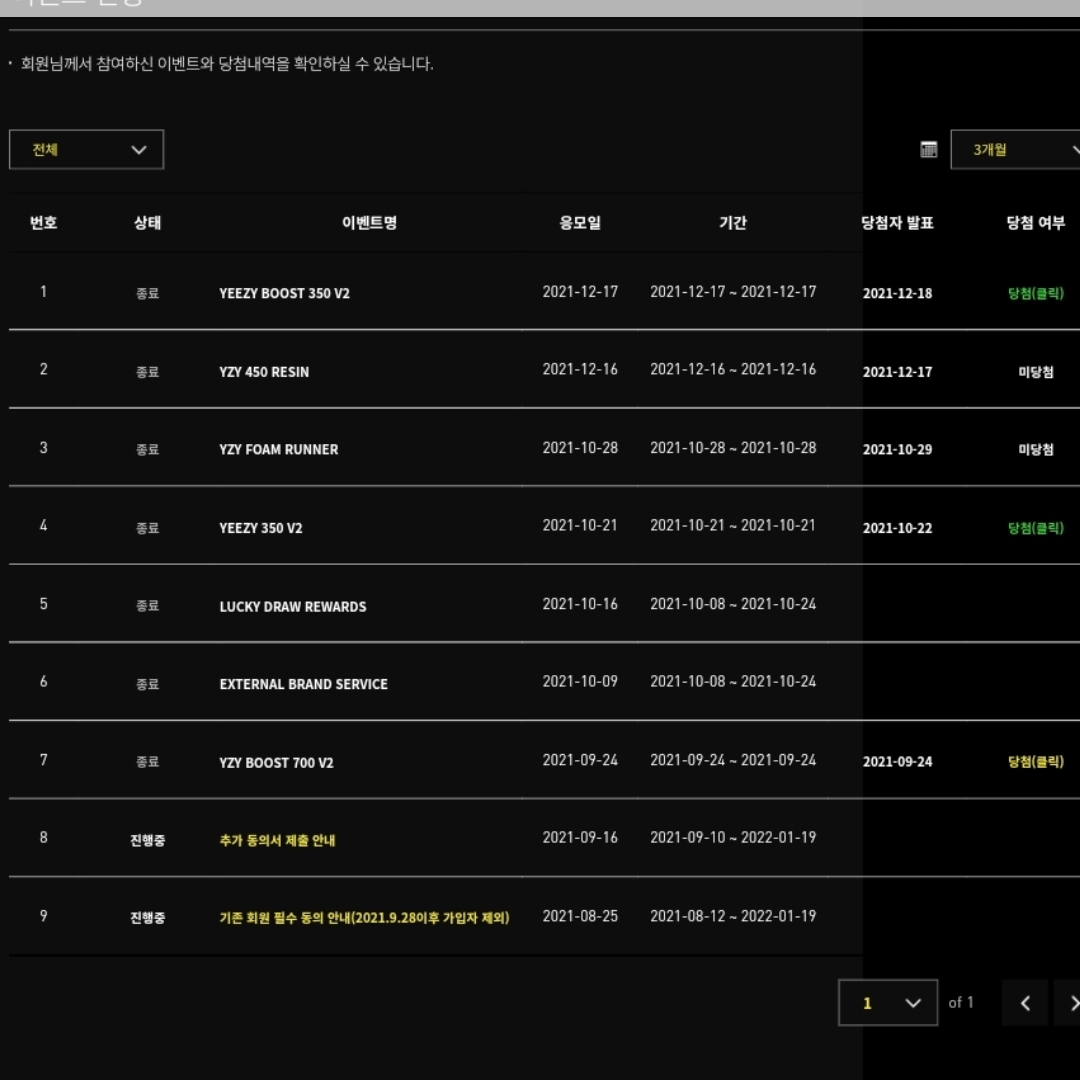
Task: Select the 종료 status for LUCKY DRAW REWARDS
Action: click(147, 606)
